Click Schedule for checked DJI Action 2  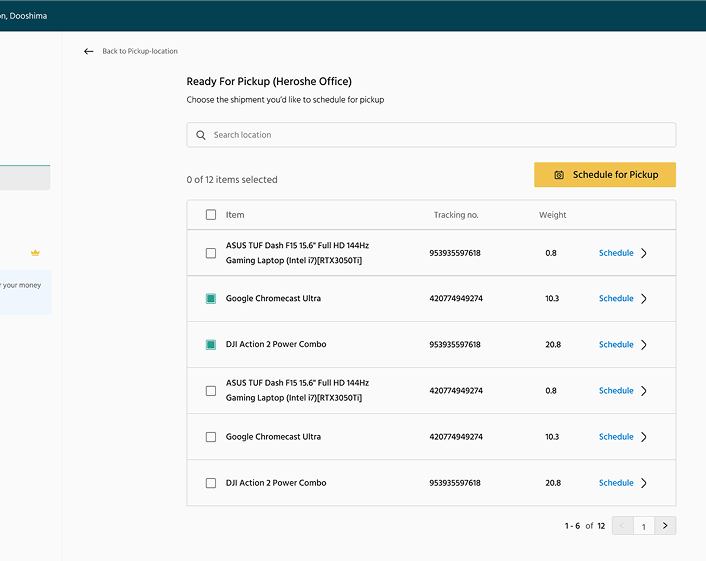pos(616,344)
